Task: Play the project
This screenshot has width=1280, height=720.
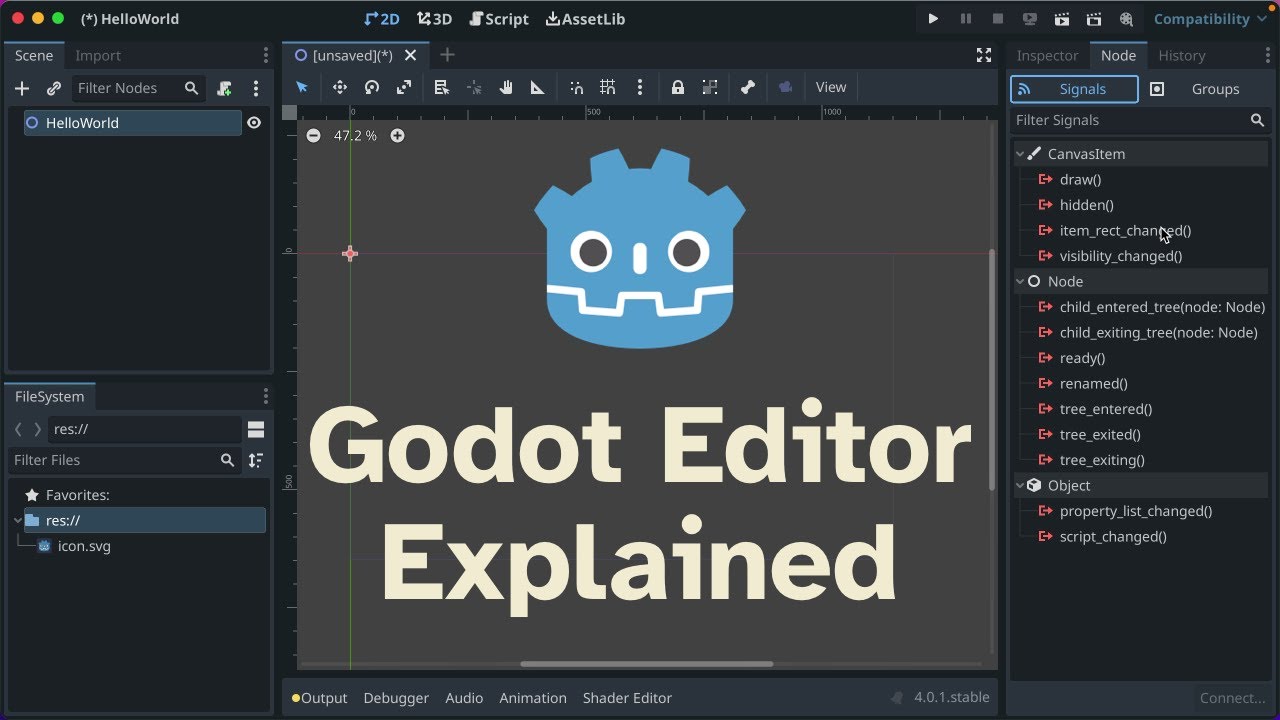Action: click(x=933, y=19)
